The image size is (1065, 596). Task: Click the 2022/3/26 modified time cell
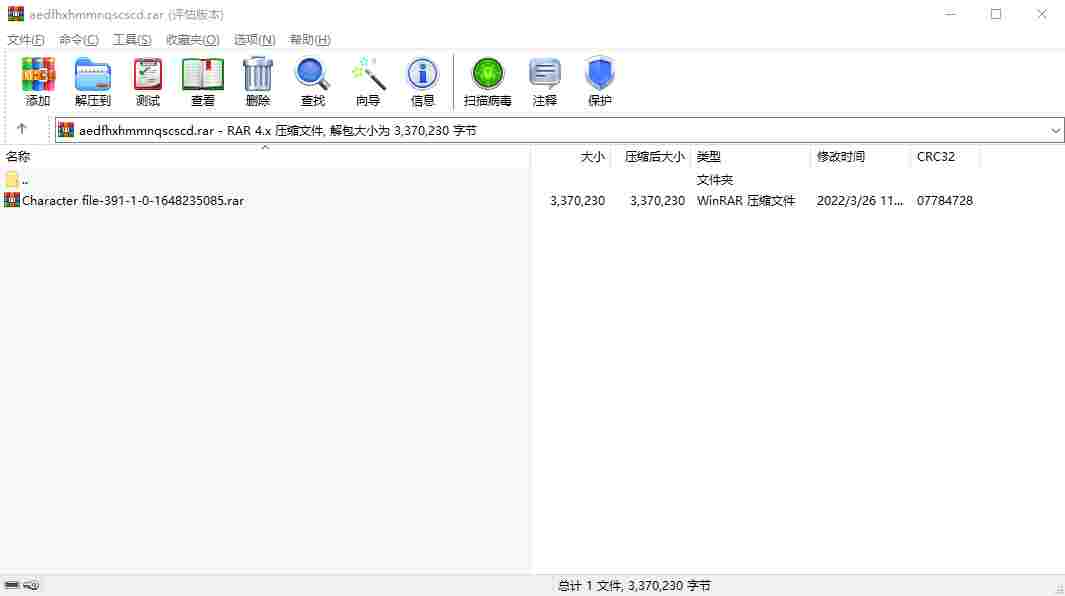coord(859,200)
